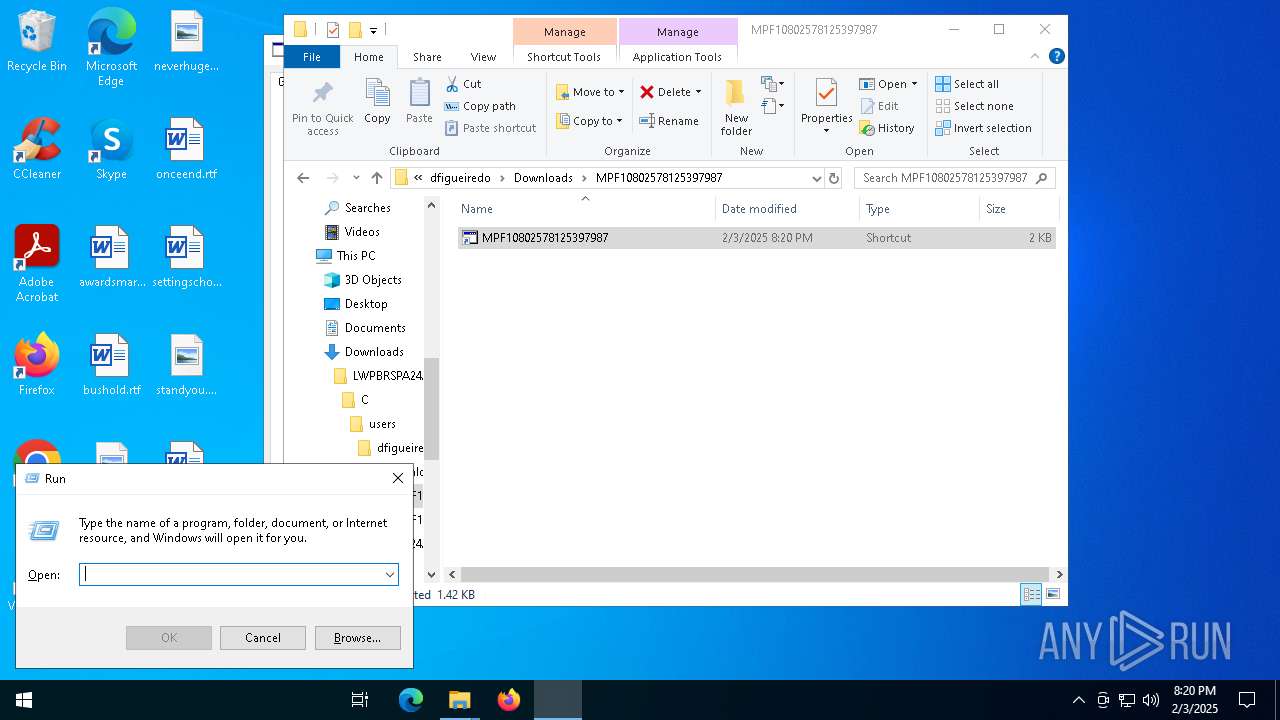Click Select all
The width and height of the screenshot is (1280, 720).
click(967, 84)
